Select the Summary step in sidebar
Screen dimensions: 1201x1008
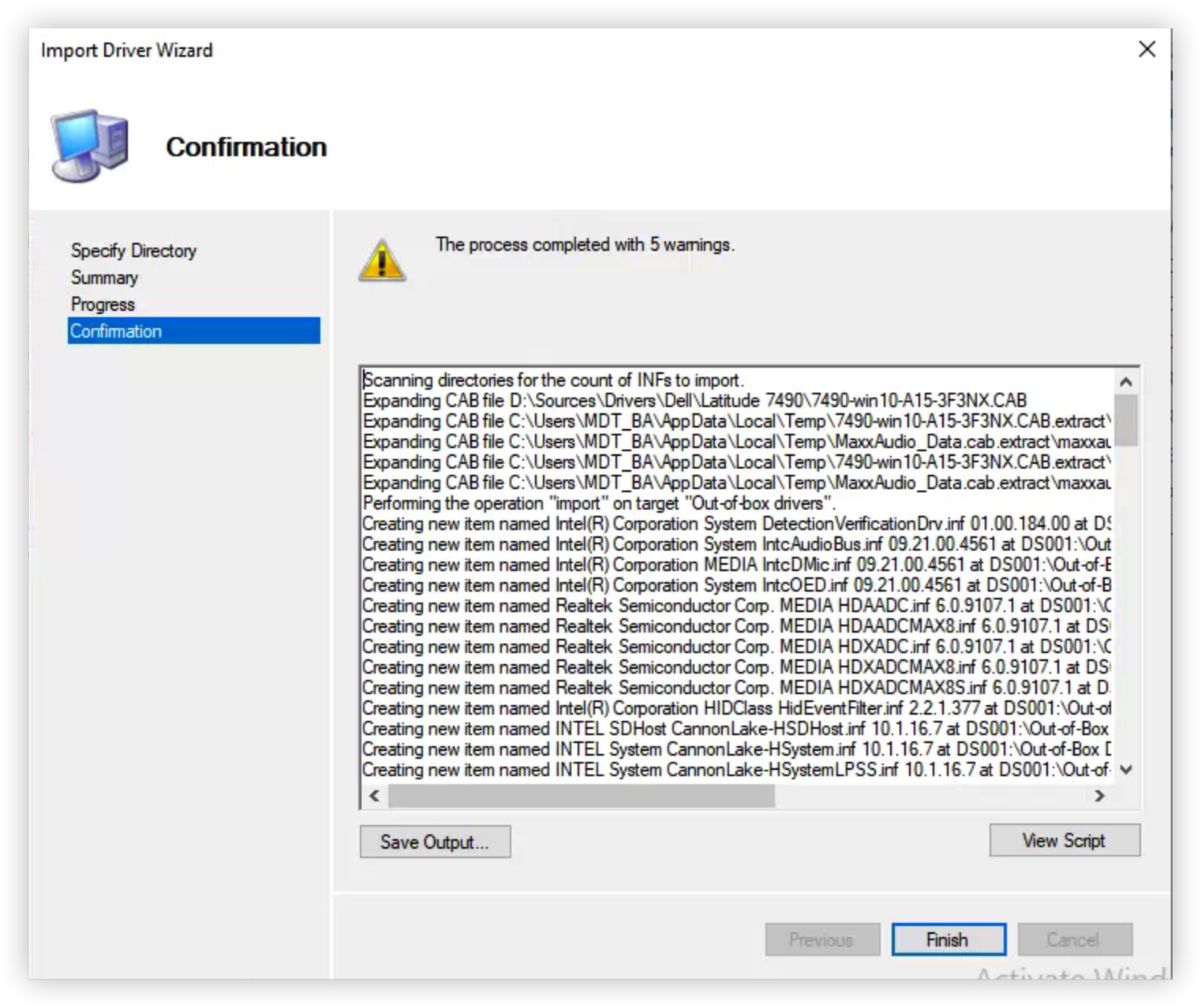[105, 277]
